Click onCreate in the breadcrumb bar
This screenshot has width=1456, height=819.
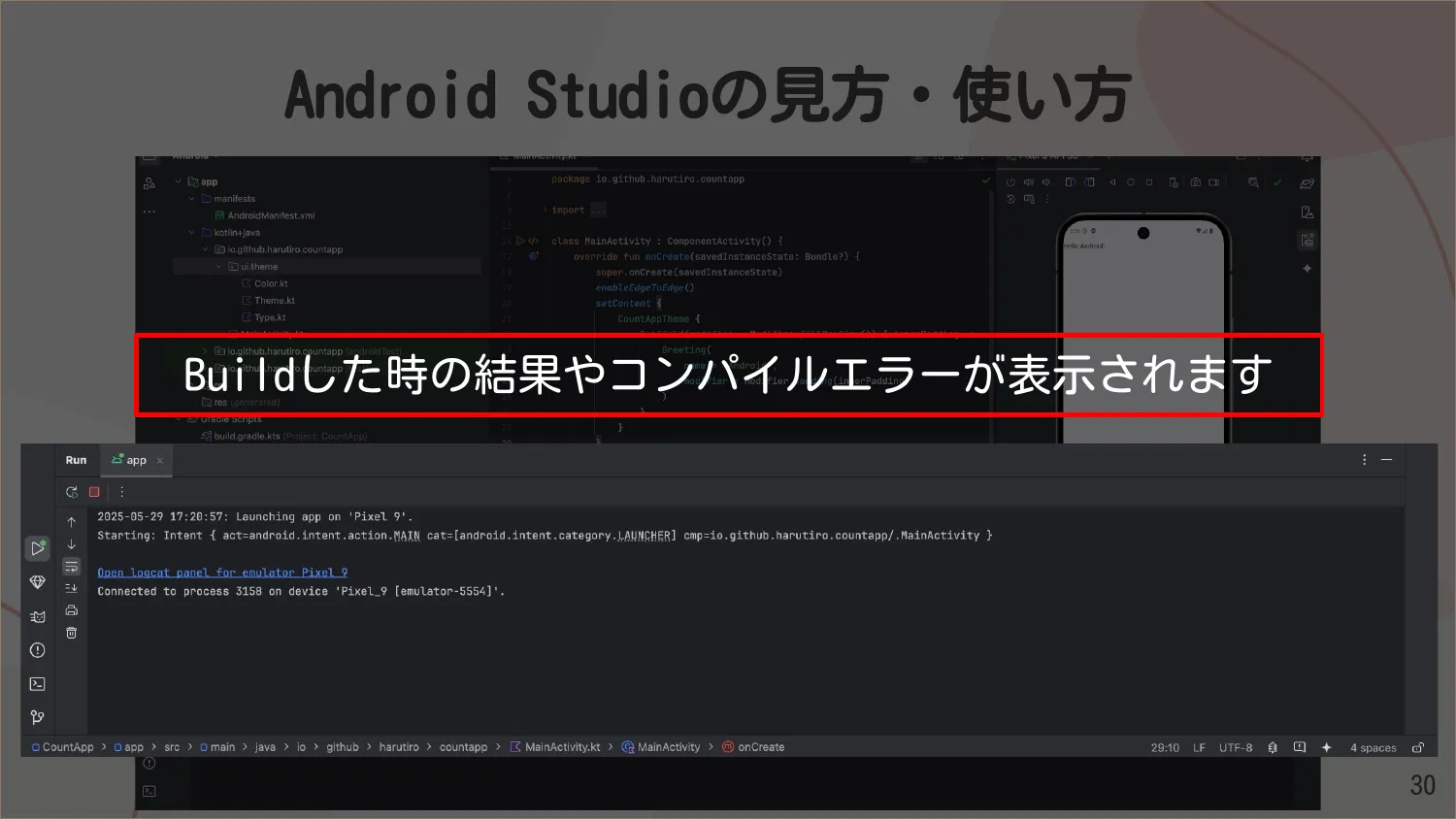click(761, 746)
